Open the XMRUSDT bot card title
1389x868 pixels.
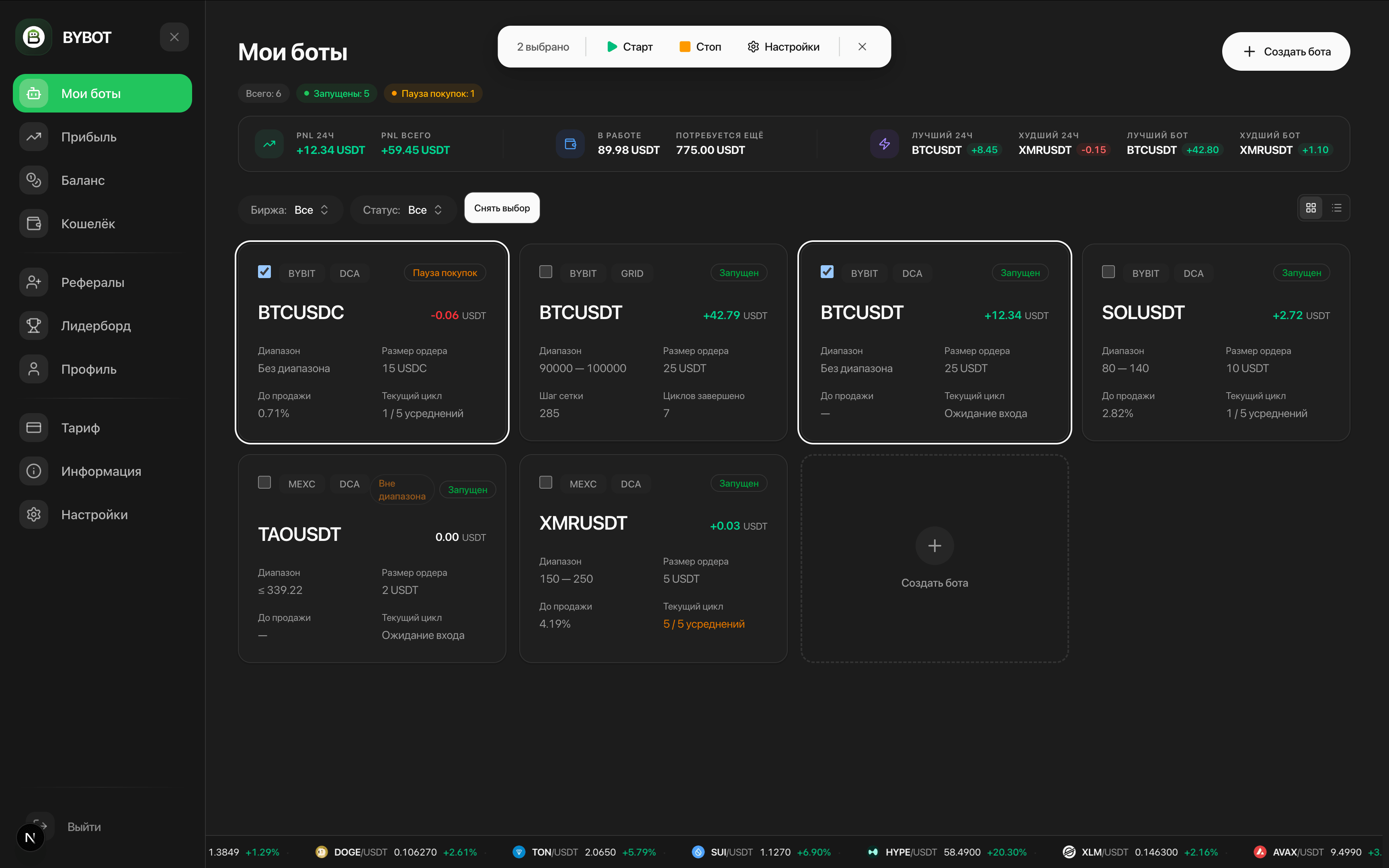[583, 523]
